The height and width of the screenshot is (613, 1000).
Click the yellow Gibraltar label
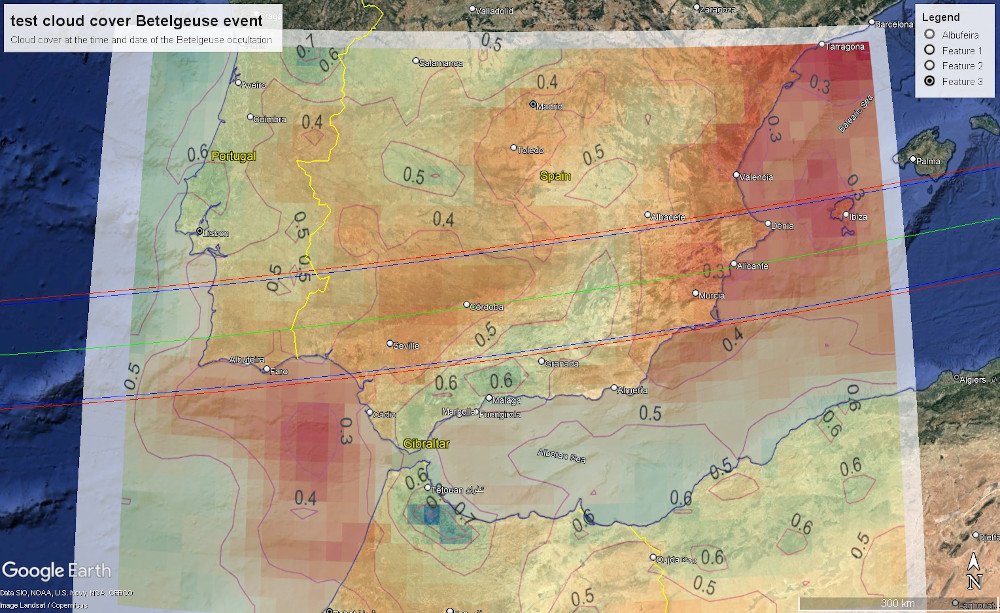point(427,443)
